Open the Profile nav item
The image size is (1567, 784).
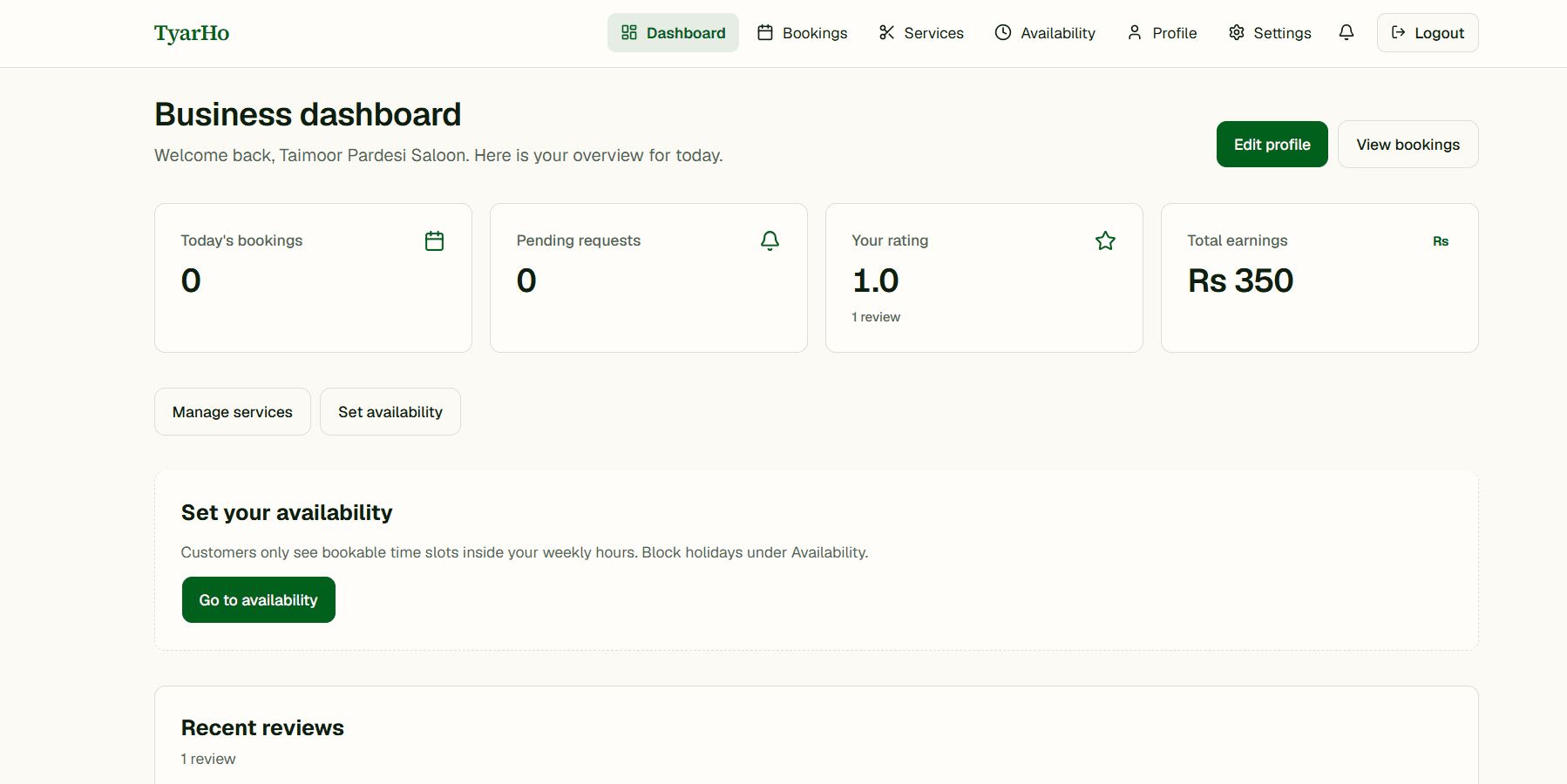pyautogui.click(x=1162, y=32)
